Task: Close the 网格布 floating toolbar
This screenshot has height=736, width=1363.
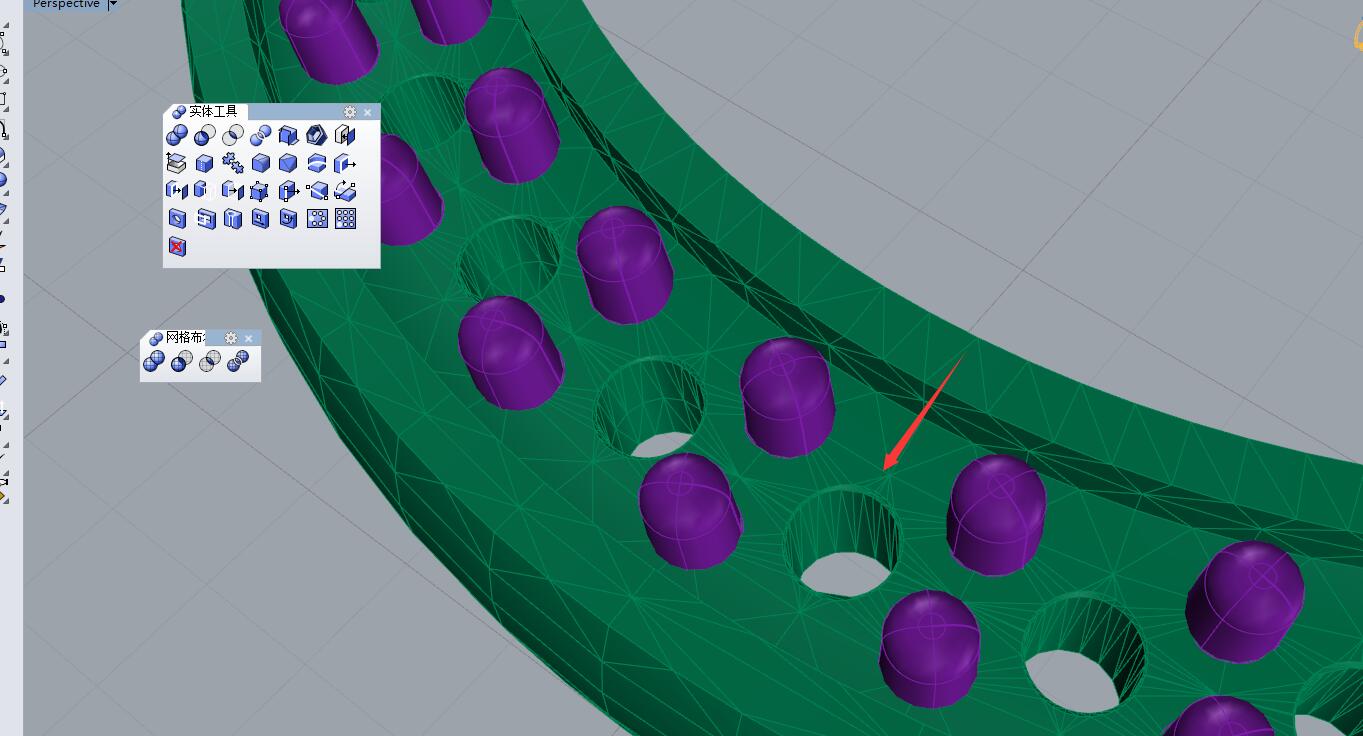Action: point(249,338)
